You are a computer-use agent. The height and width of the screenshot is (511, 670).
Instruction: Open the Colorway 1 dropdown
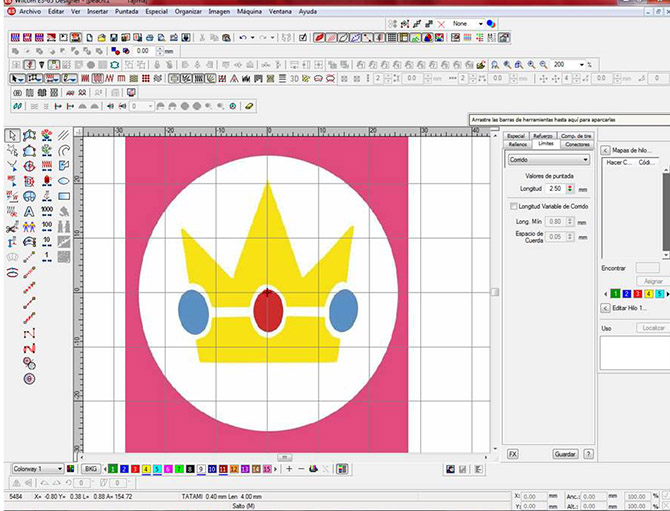(38, 469)
